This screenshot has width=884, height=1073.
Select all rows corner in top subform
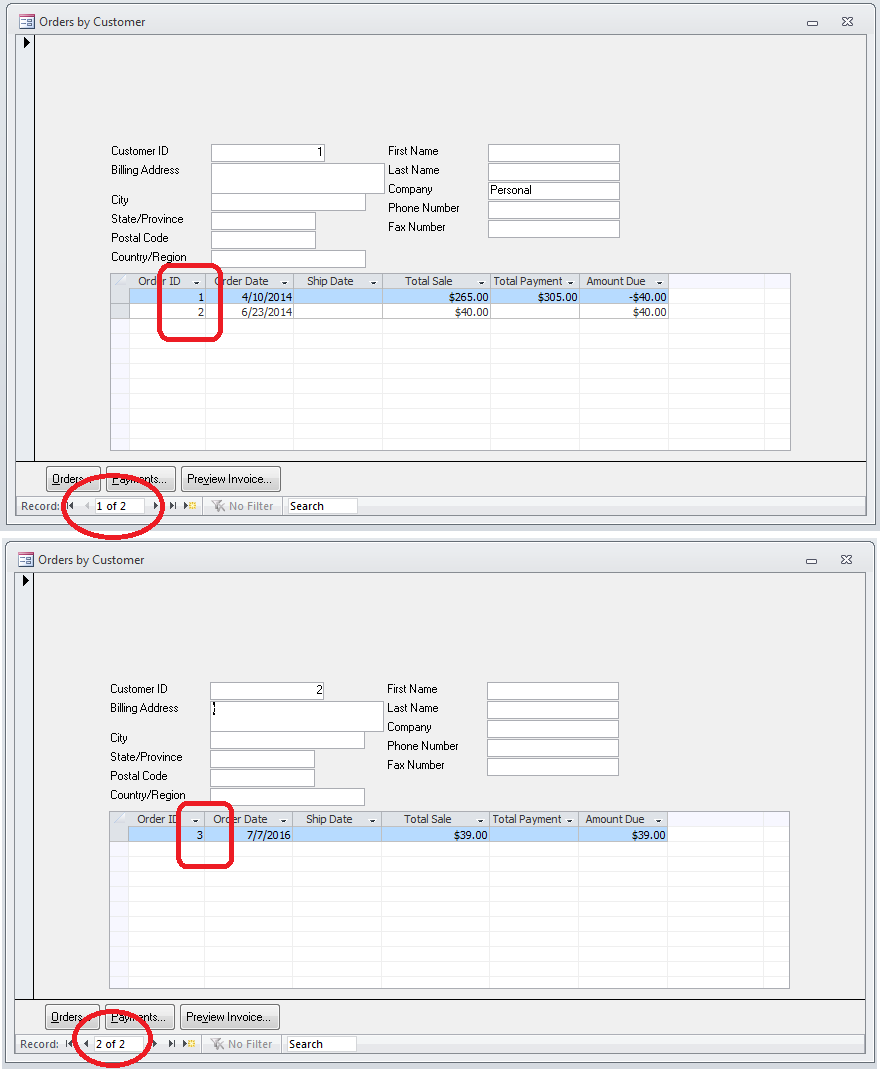pyautogui.click(x=120, y=282)
